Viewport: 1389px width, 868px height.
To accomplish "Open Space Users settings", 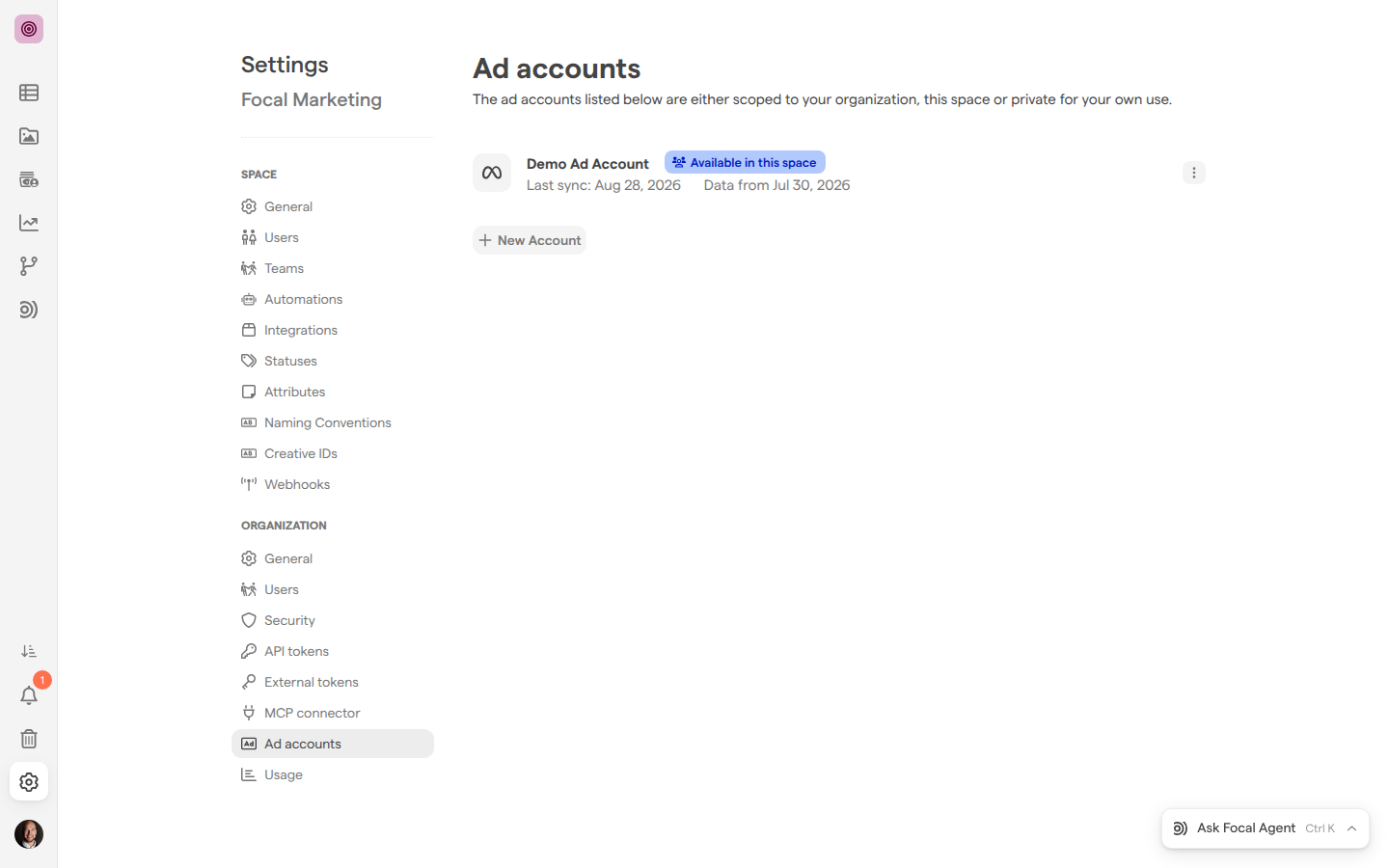I will (x=333, y=237).
